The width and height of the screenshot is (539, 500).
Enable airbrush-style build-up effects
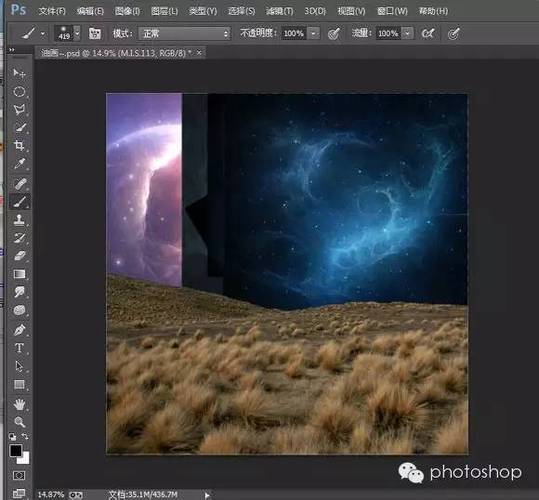tap(428, 33)
